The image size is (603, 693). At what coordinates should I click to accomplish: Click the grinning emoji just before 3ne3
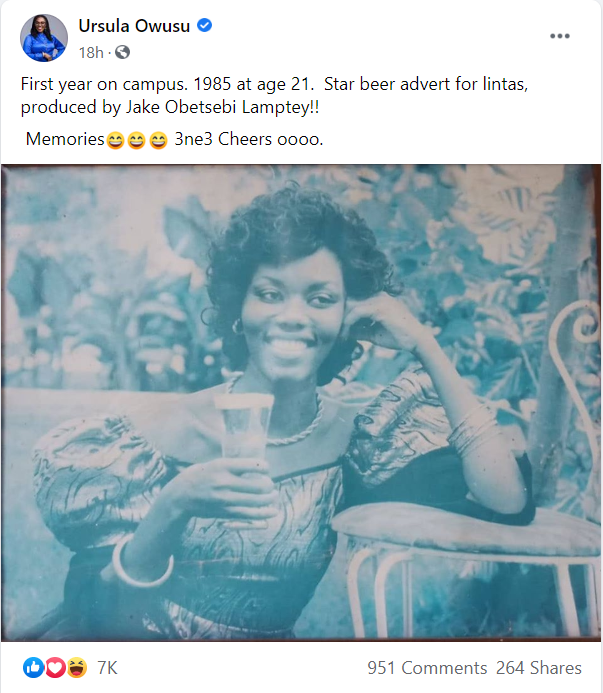pyautogui.click(x=158, y=141)
